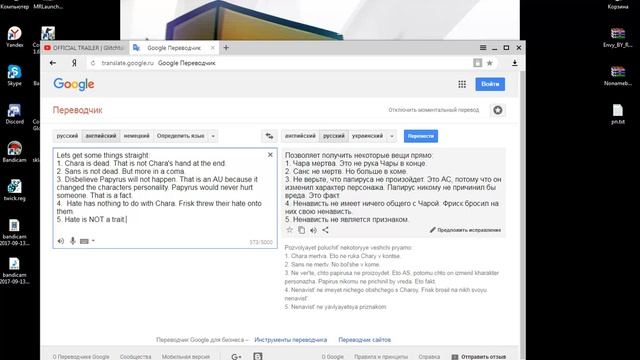This screenshot has width=640, height=360.
Task: Open a new browser tab
Action: 226,48
